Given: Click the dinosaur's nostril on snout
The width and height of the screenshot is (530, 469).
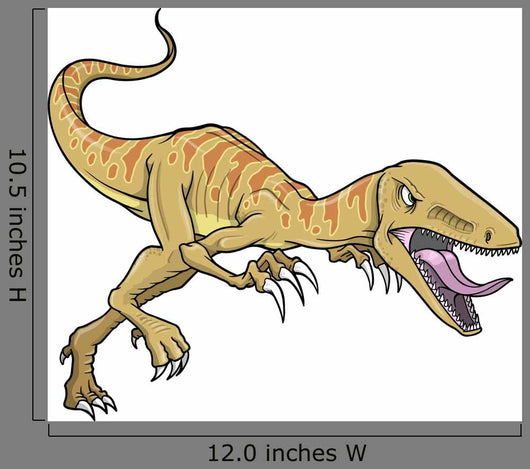Looking at the screenshot, I should (x=488, y=236).
